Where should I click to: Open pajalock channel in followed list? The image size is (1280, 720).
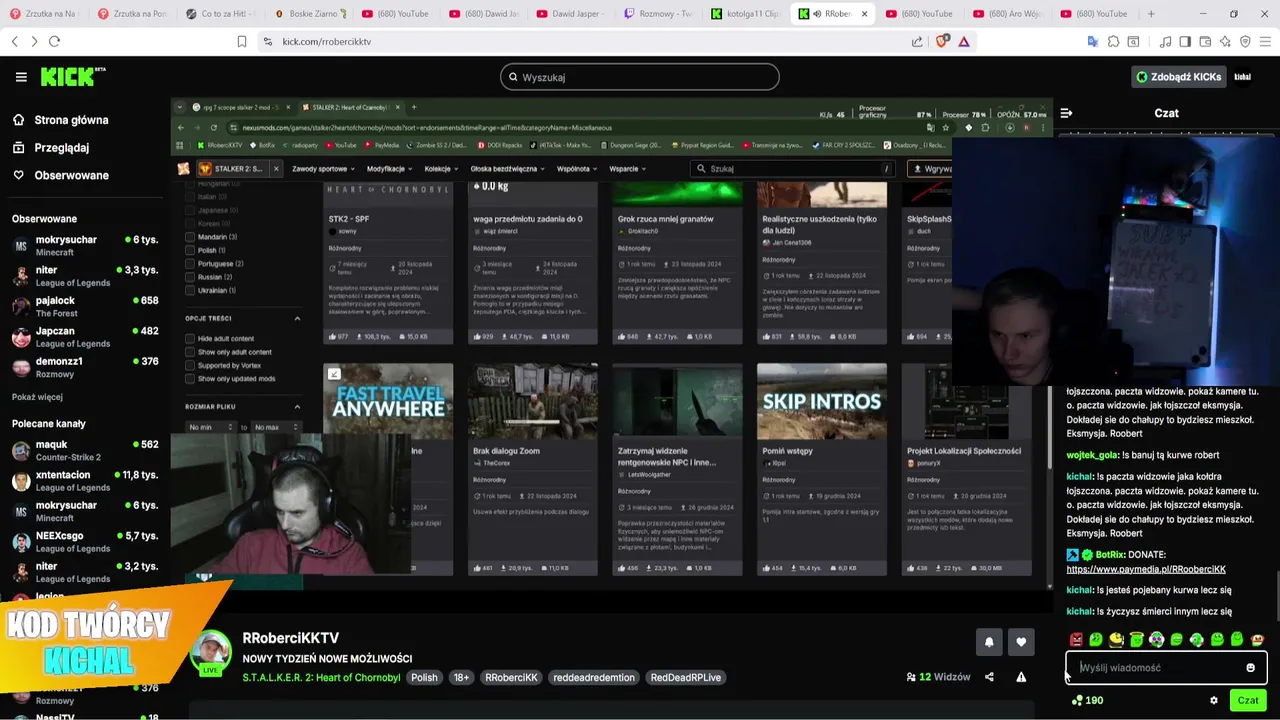tap(85, 306)
